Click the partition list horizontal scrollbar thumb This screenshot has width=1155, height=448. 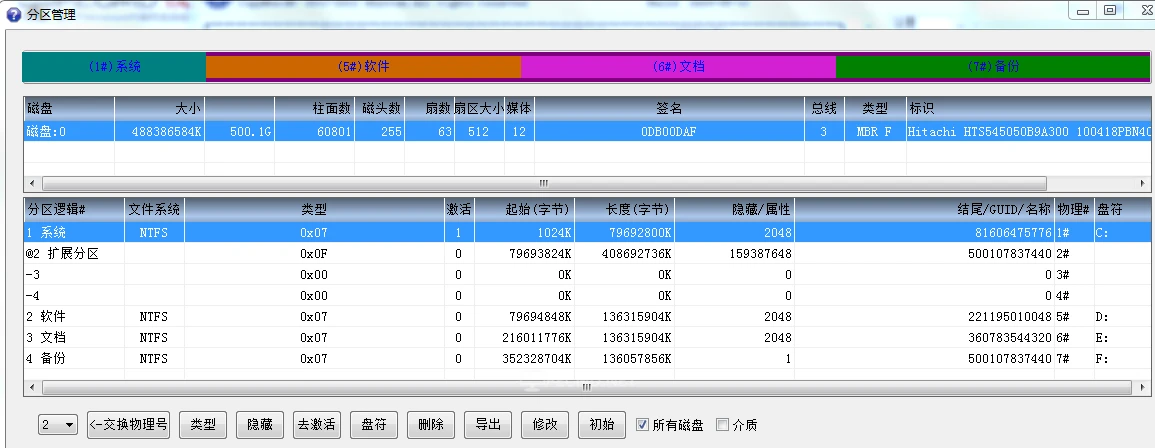(x=586, y=387)
